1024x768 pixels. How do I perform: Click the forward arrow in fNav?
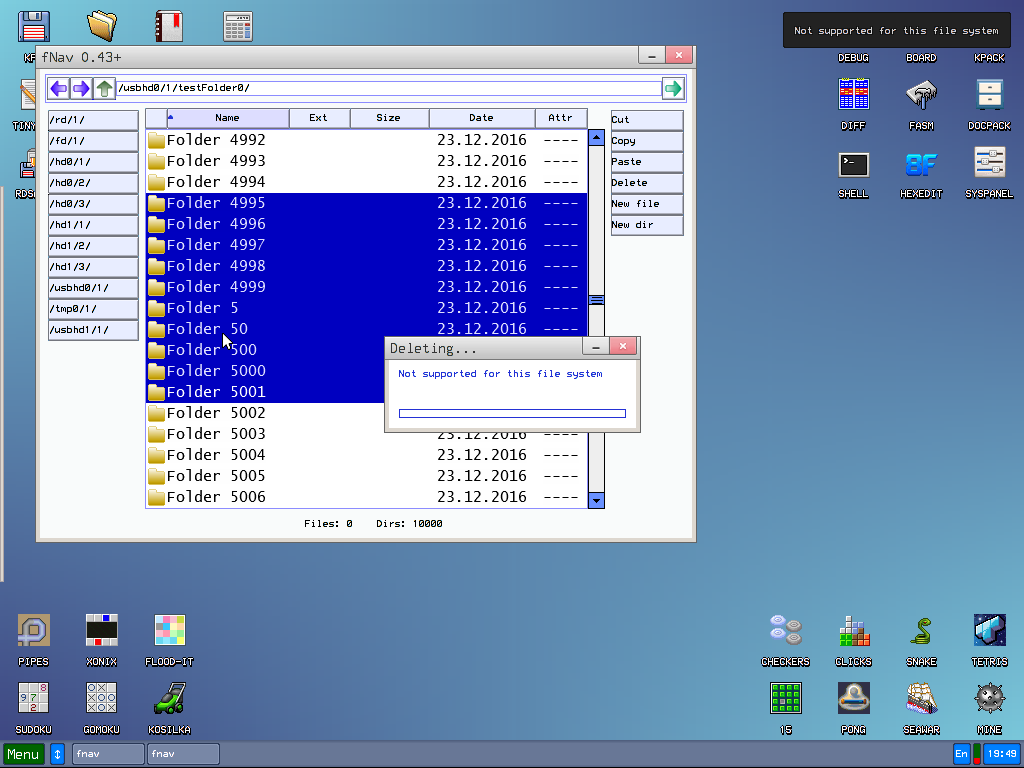coord(82,89)
